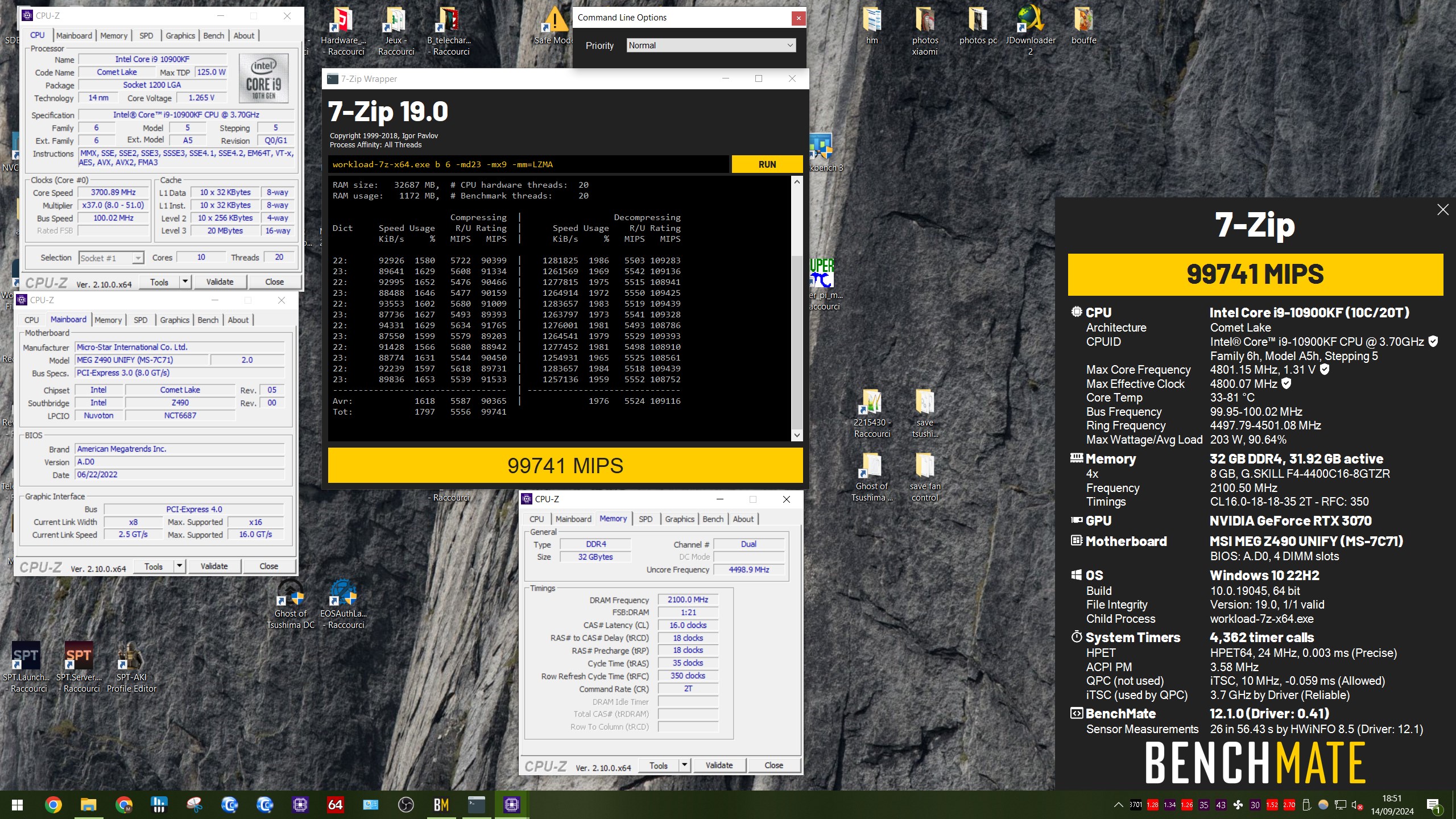This screenshot has height=819, width=1456.
Task: Click Validate in the Memory CPU-Z window
Action: point(719,765)
